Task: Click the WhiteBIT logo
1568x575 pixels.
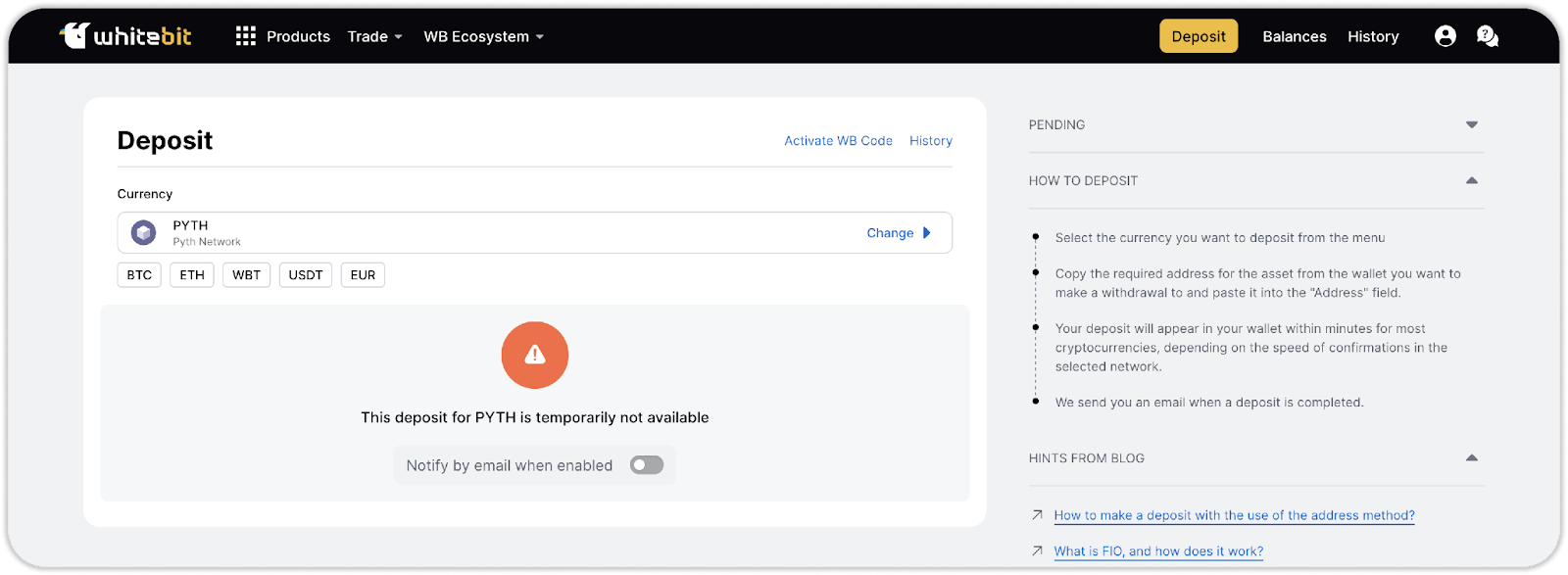Action: [125, 36]
